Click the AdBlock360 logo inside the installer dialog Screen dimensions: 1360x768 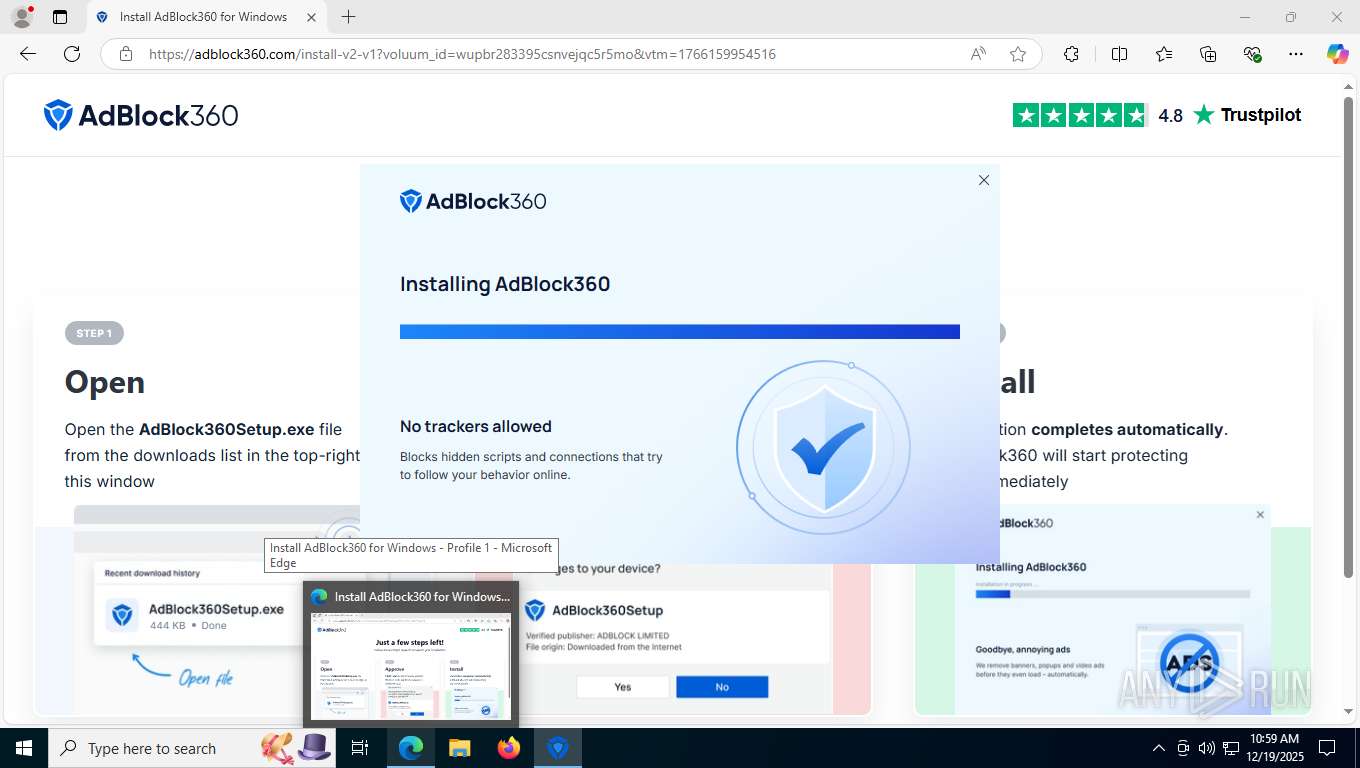pos(473,201)
